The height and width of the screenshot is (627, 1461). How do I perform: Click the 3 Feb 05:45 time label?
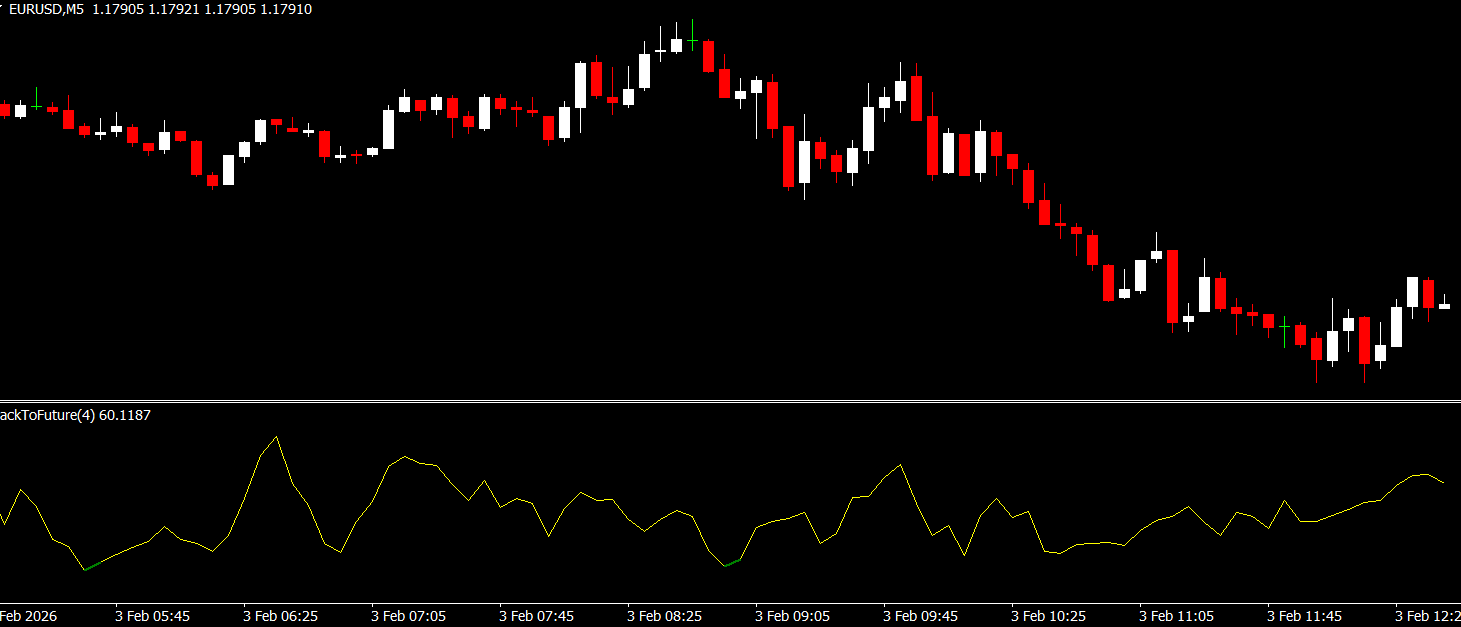tap(152, 616)
